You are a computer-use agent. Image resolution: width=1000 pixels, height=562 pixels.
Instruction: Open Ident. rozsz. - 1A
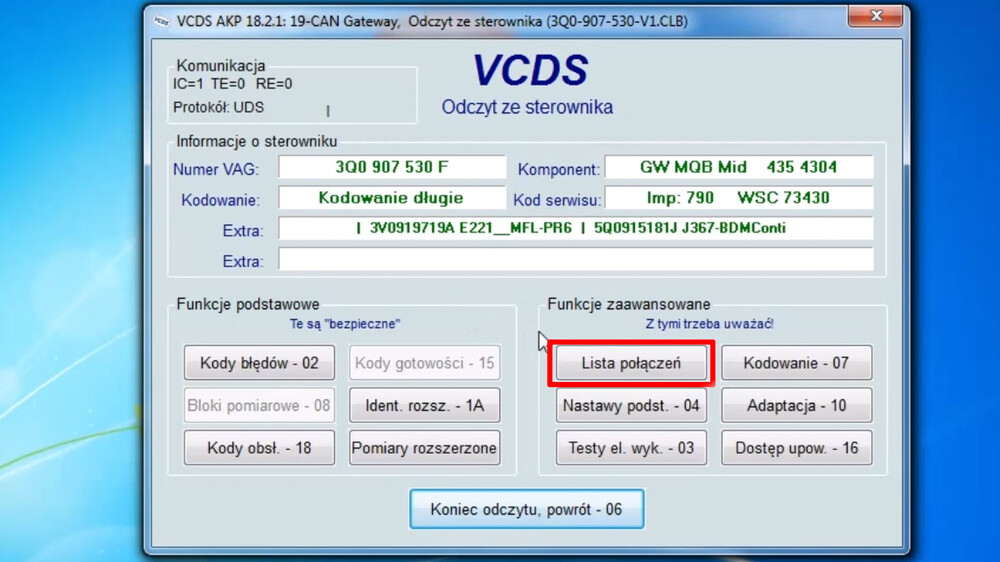click(424, 406)
